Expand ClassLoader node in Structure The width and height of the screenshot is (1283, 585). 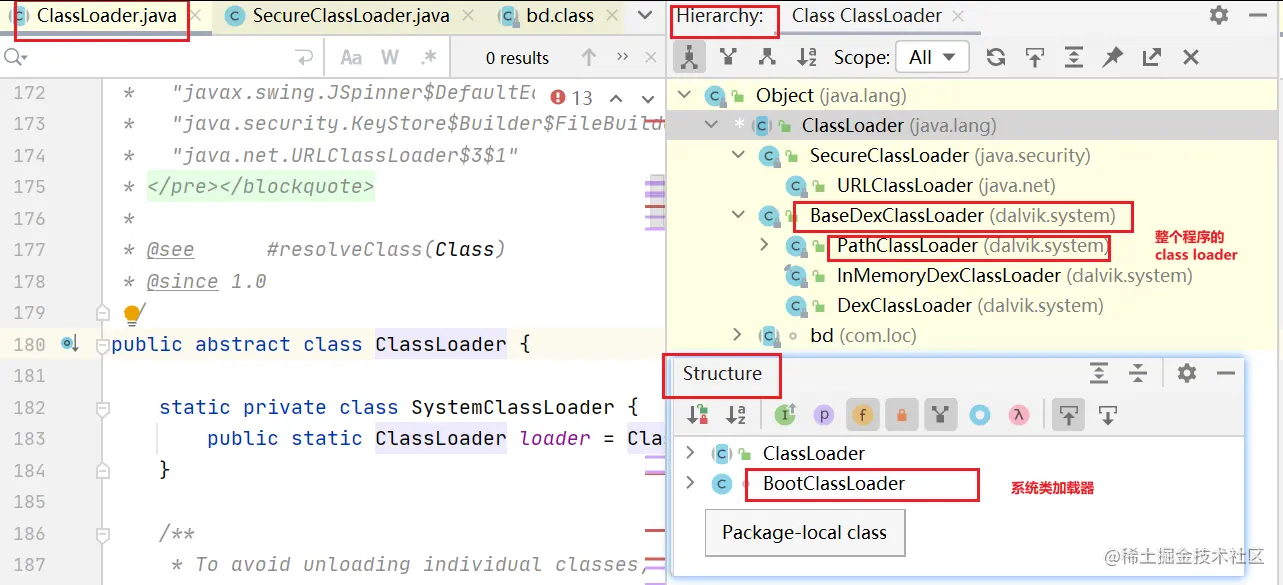pos(689,453)
